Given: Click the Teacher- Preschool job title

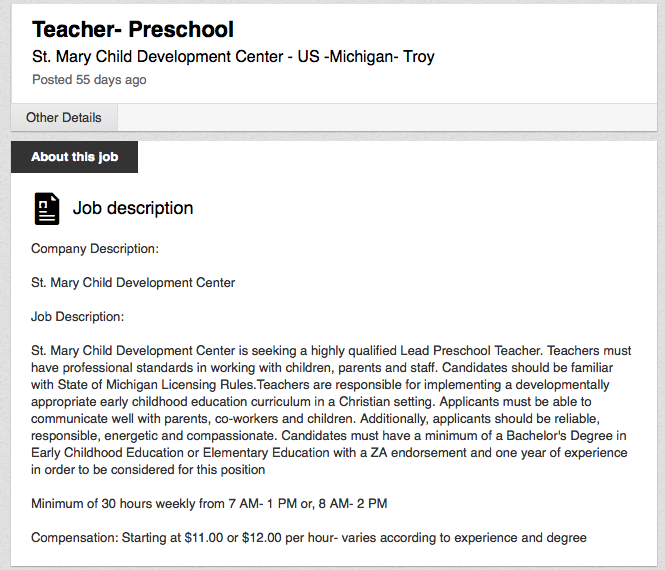Looking at the screenshot, I should [133, 30].
